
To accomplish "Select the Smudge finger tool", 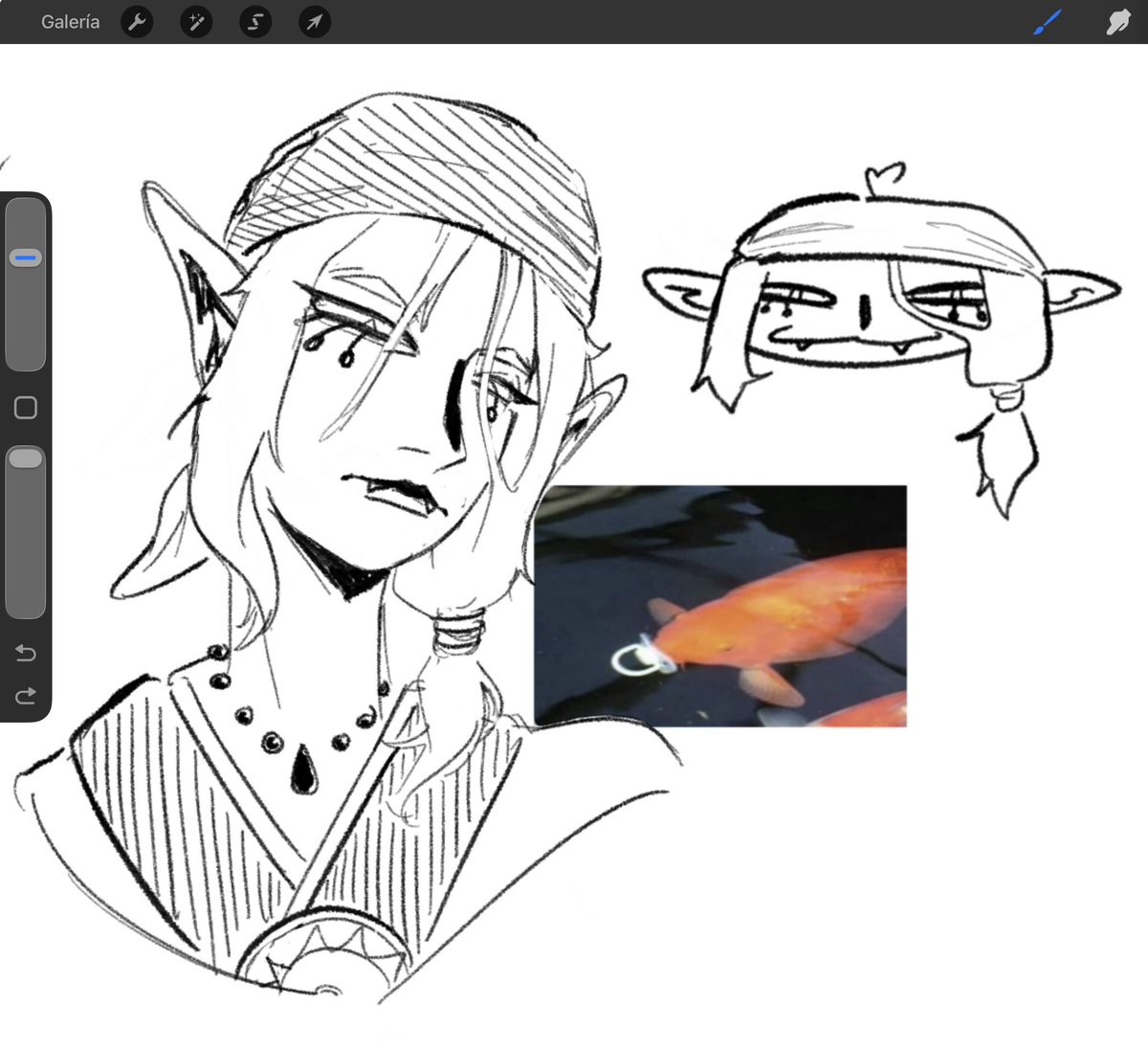I will (1117, 21).
